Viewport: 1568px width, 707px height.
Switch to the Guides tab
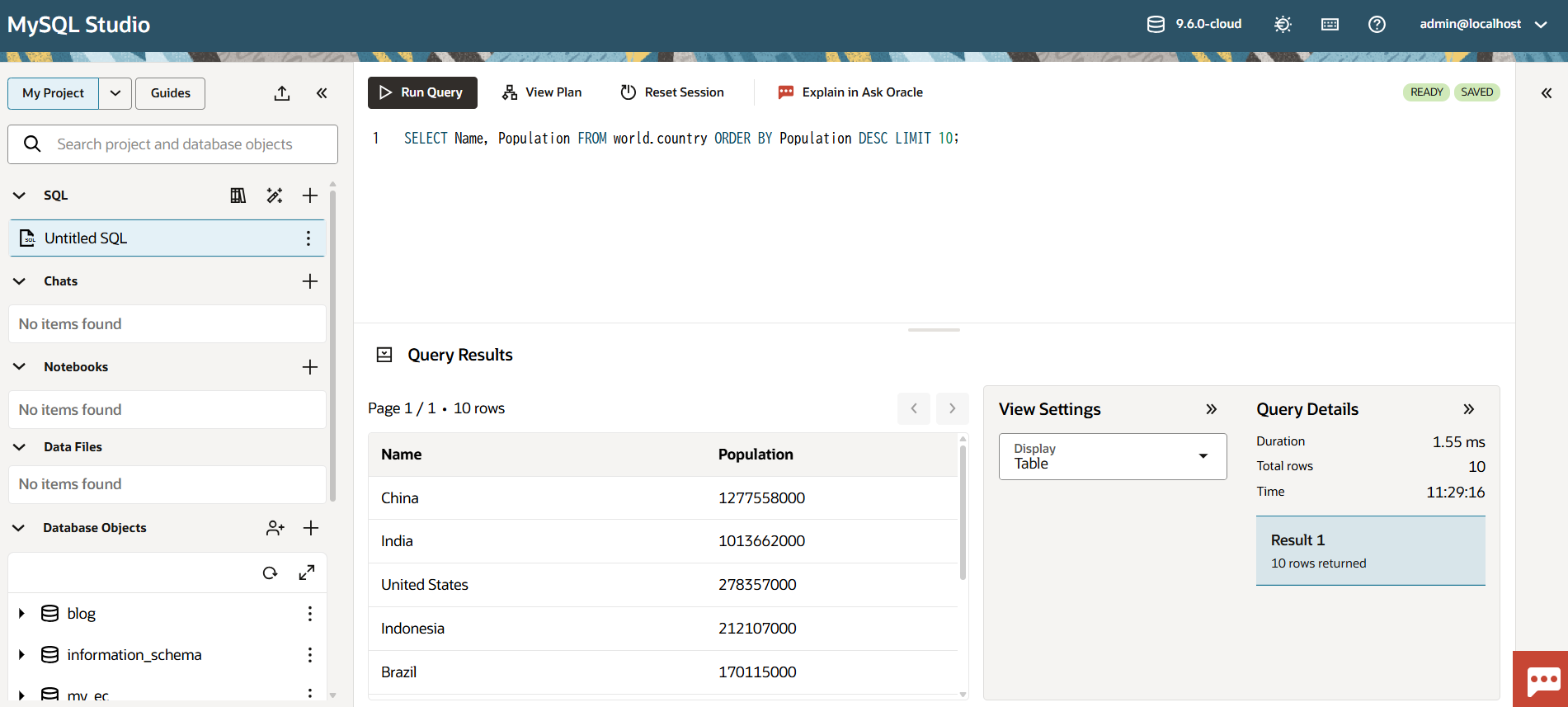(170, 93)
